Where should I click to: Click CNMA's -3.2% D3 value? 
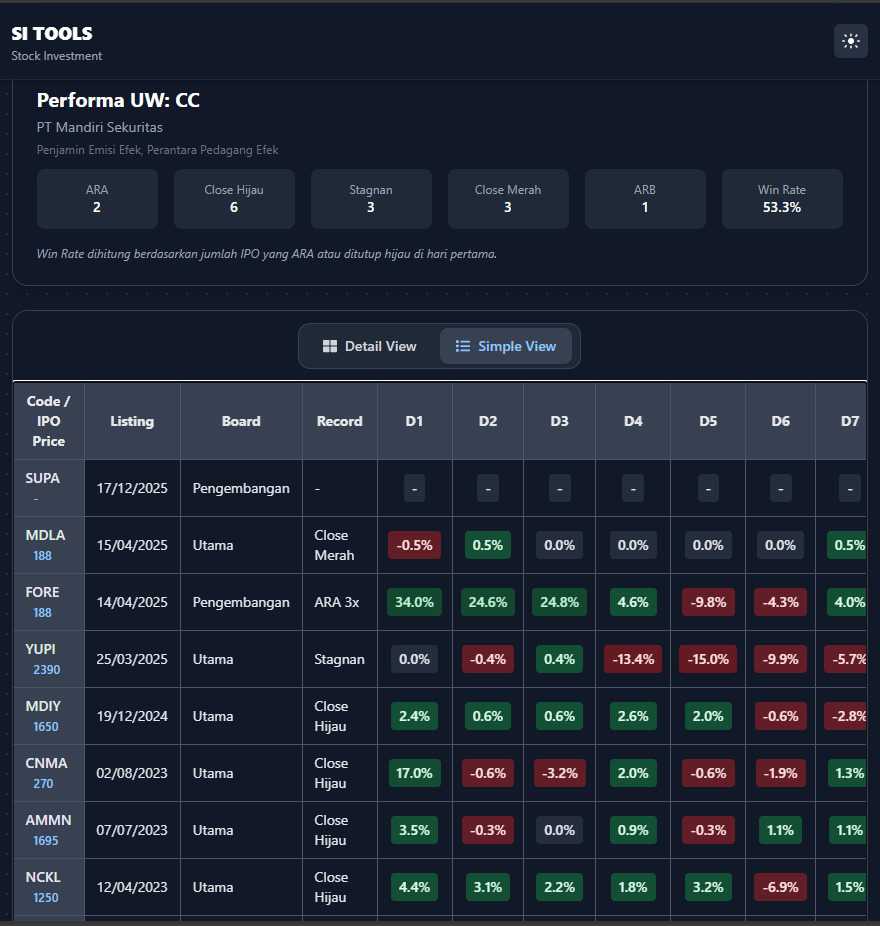click(x=559, y=773)
